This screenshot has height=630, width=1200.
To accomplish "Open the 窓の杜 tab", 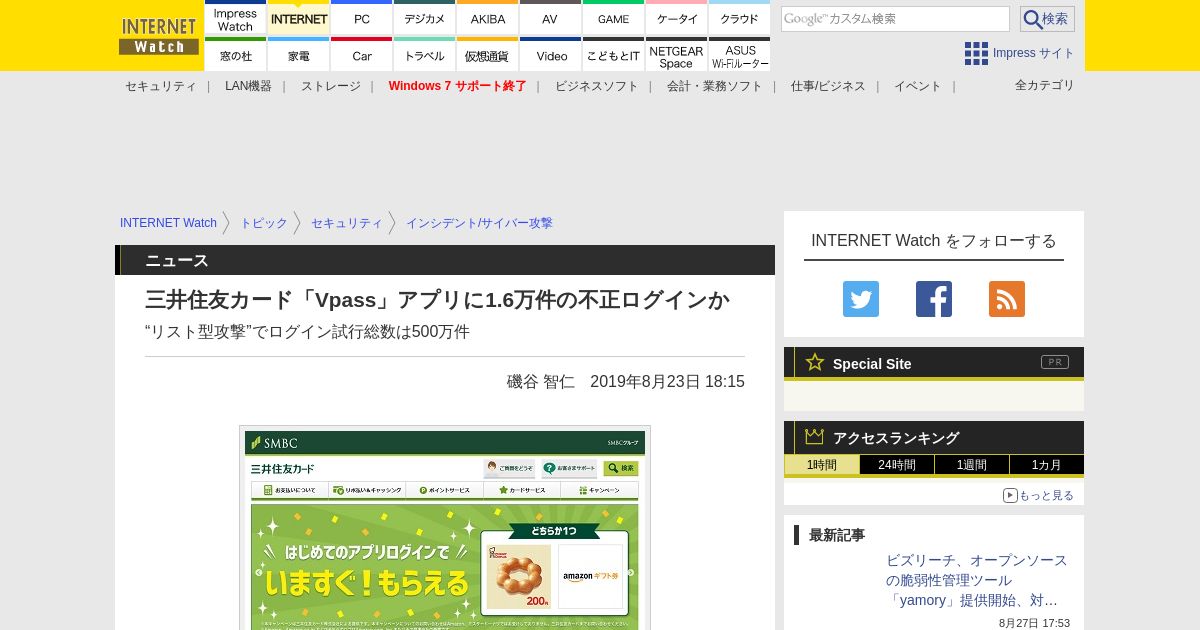I will click(x=236, y=55).
